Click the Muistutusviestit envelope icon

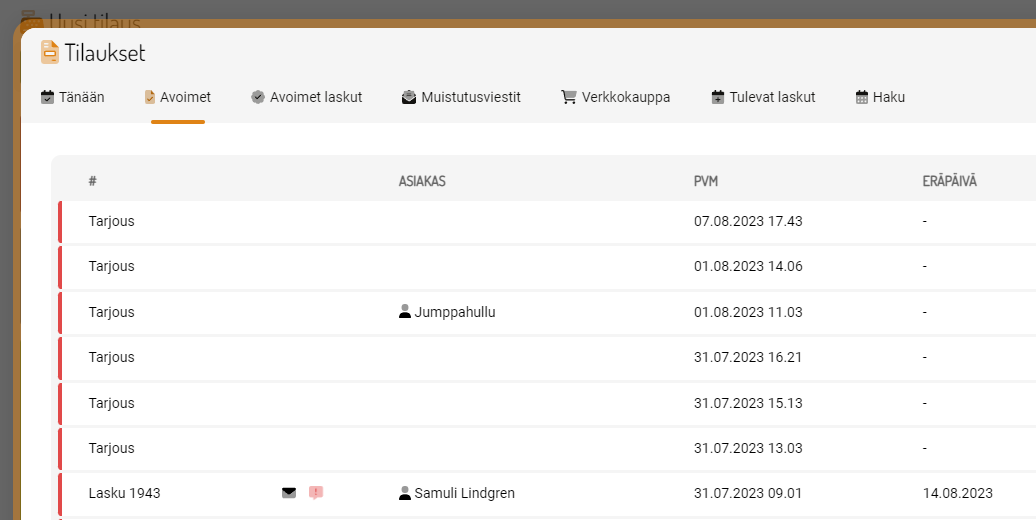click(x=409, y=98)
